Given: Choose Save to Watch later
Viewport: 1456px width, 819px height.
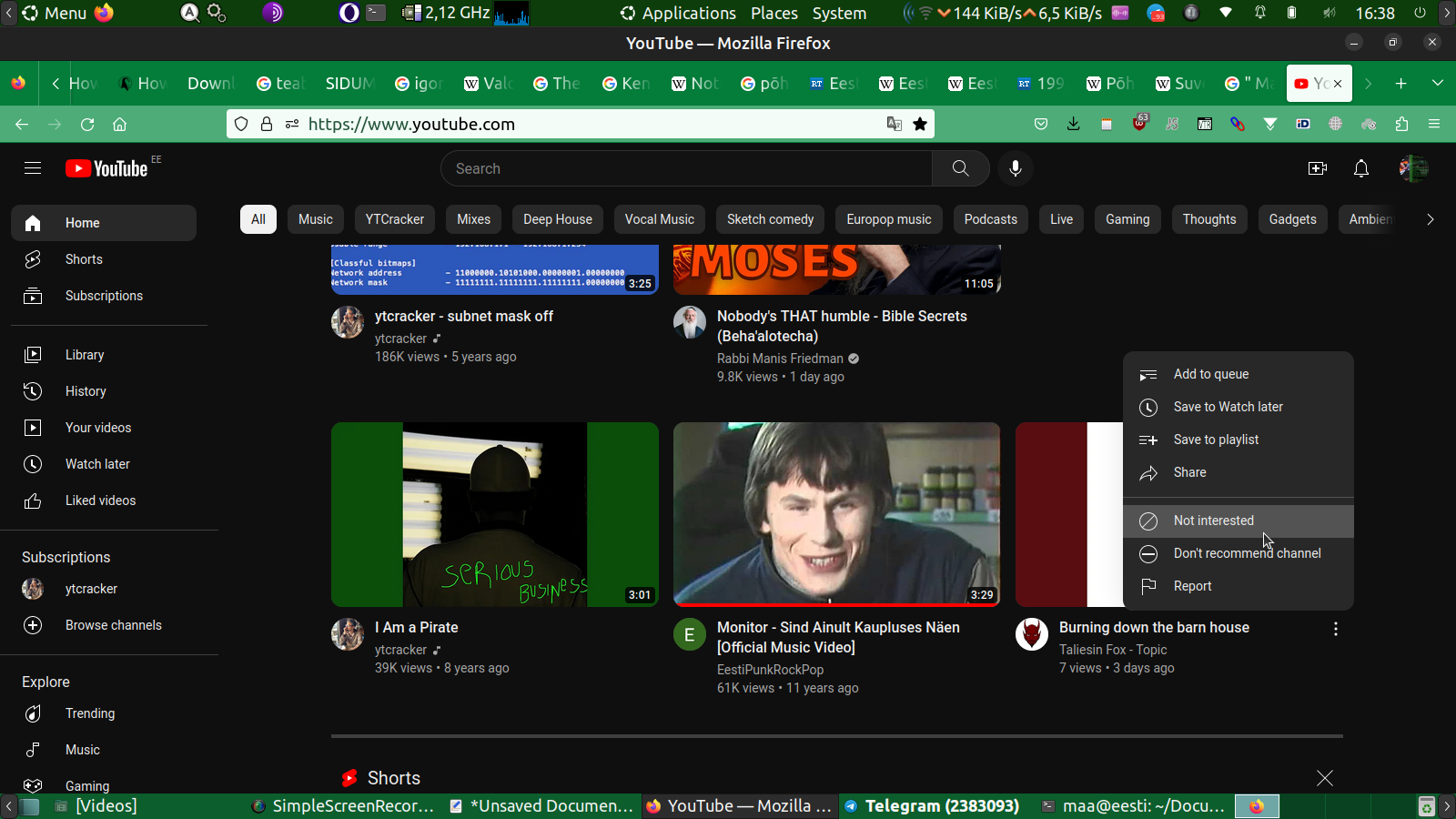Looking at the screenshot, I should [1239, 407].
